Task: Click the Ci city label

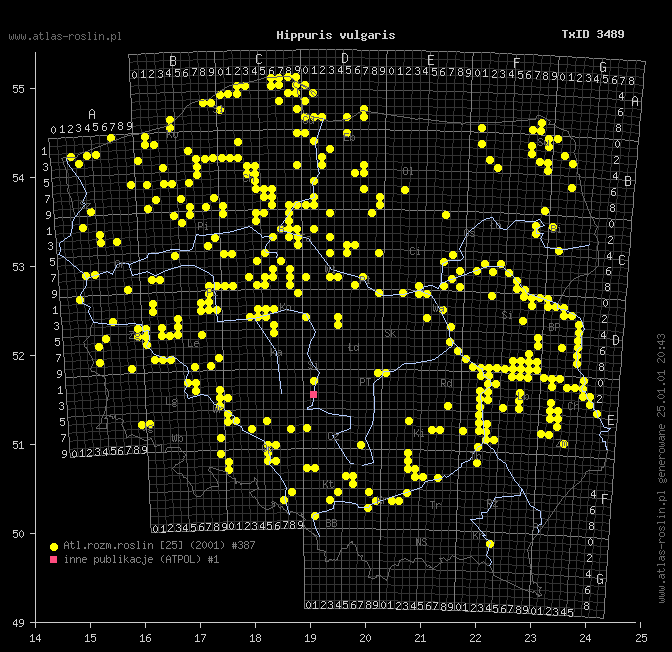Action: click(x=415, y=251)
